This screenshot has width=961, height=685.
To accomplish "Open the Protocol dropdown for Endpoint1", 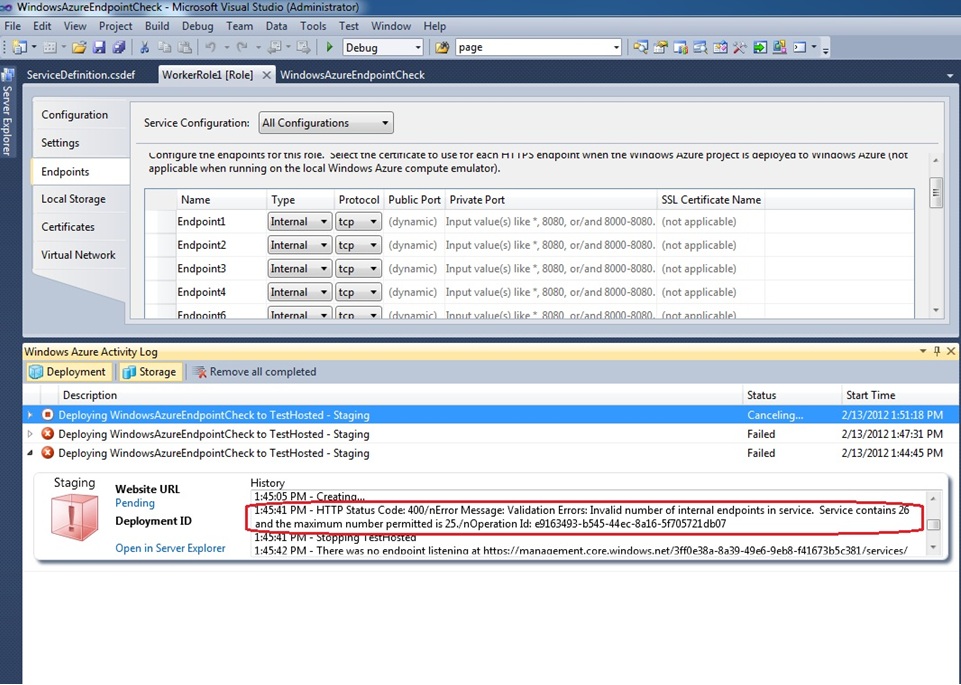I will coord(359,222).
